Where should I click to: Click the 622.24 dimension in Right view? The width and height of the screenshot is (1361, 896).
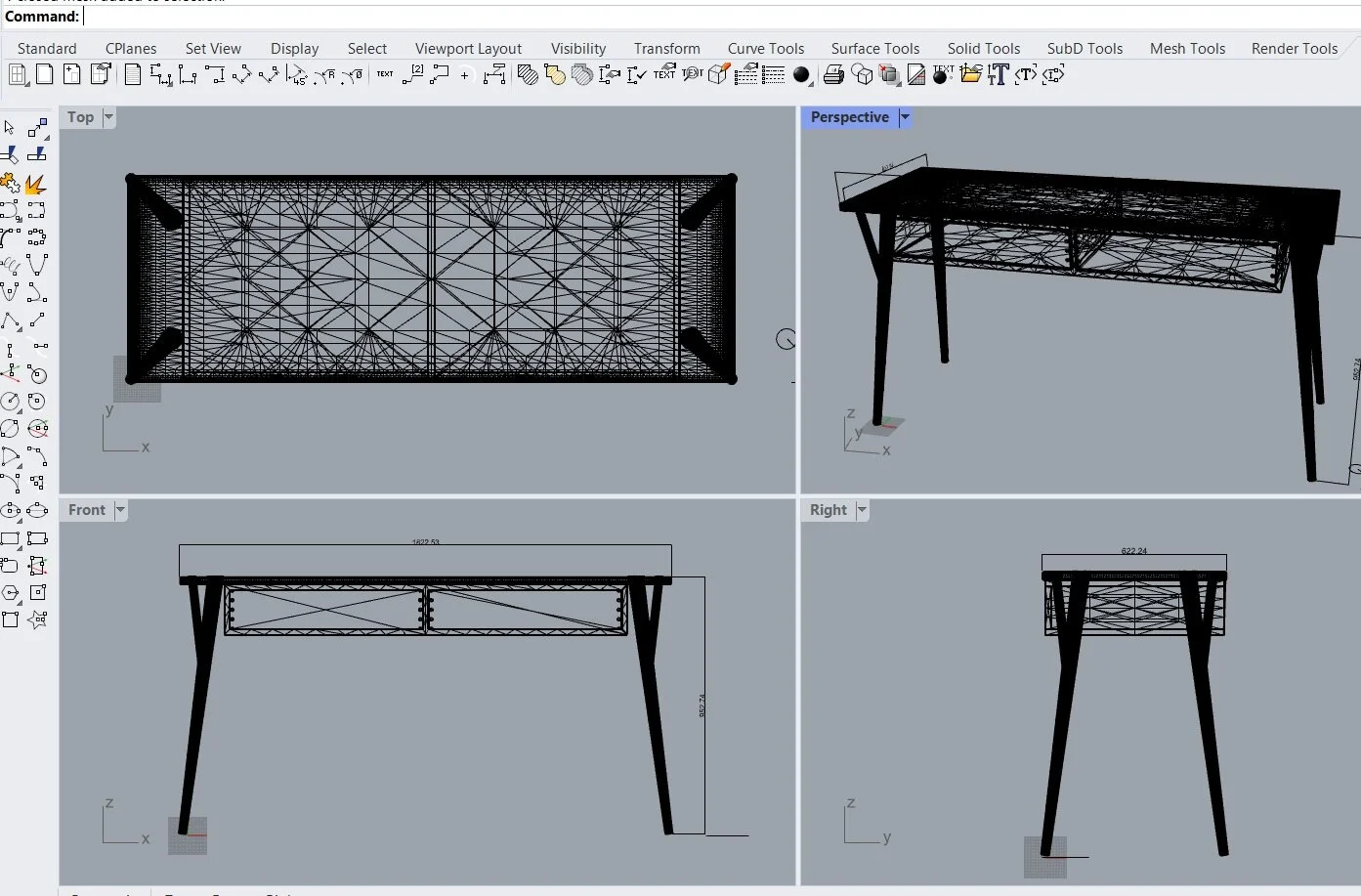point(1134,551)
